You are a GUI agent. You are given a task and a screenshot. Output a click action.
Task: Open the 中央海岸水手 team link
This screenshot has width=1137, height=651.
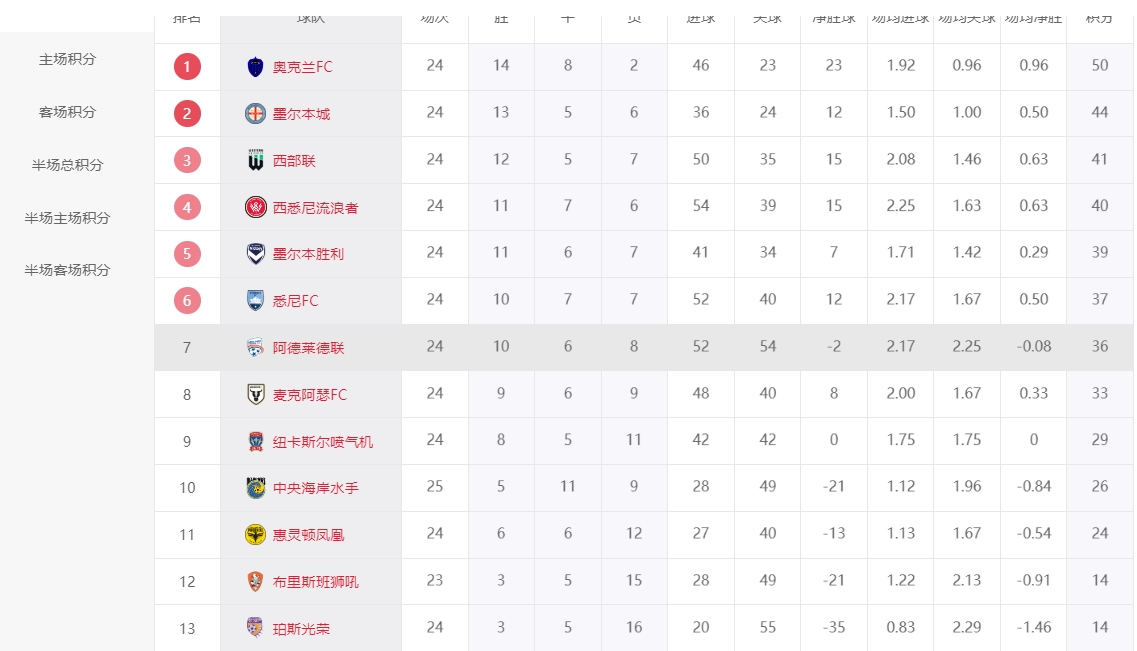pos(315,488)
